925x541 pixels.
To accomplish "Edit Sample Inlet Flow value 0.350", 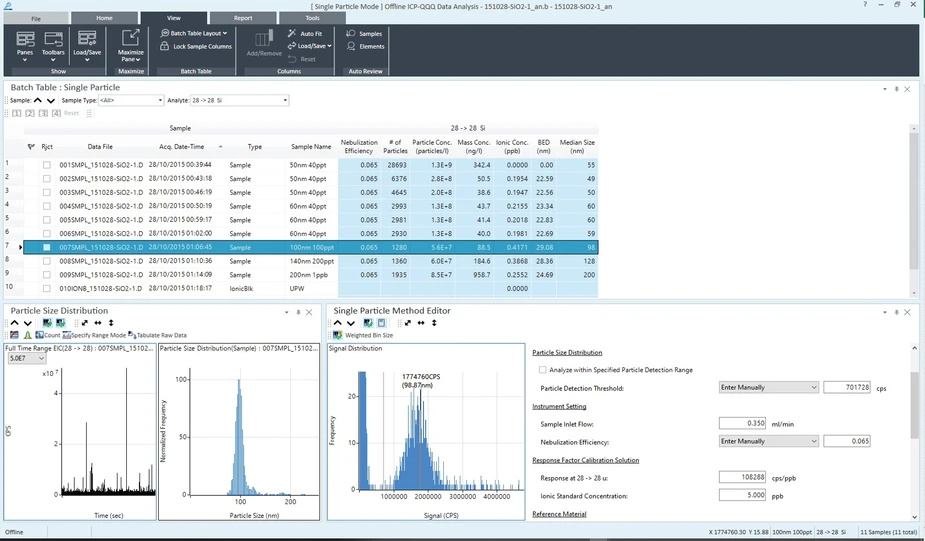I will coord(743,424).
